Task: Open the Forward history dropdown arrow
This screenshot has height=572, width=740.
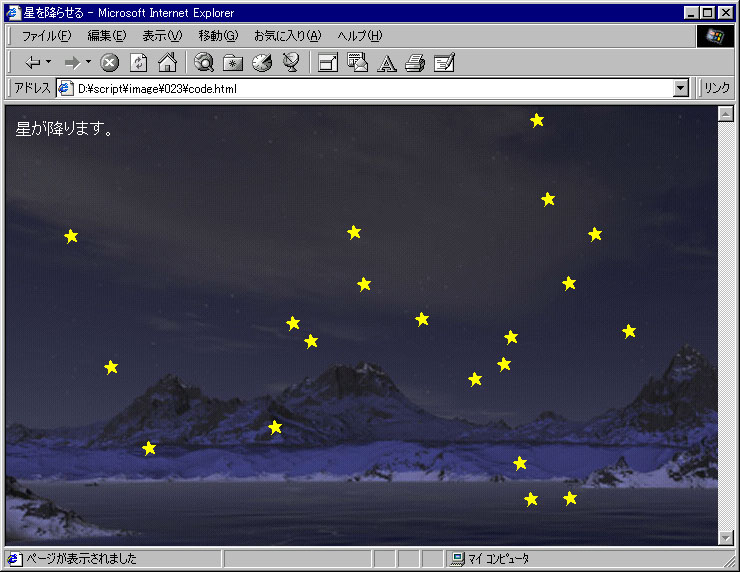Action: pos(88,62)
